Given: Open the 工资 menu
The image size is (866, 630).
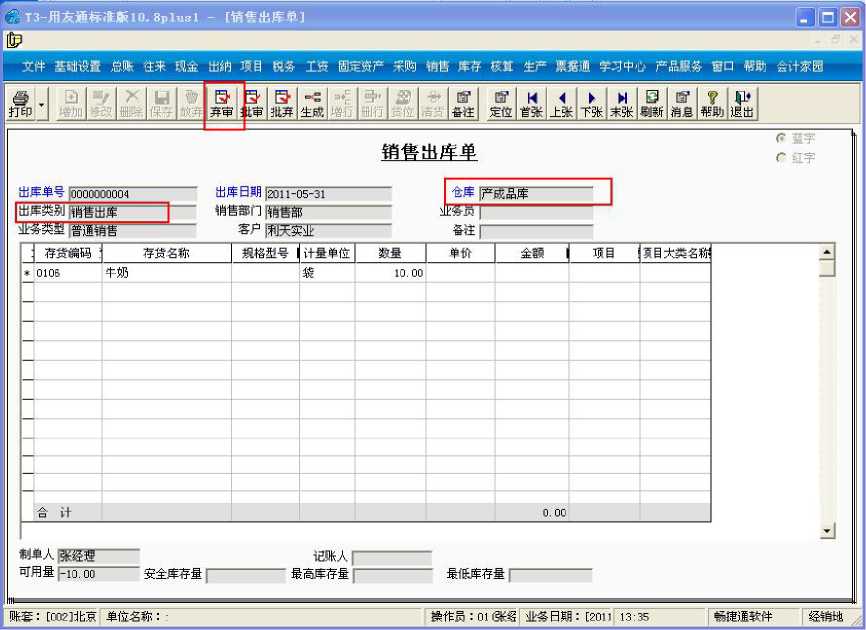Looking at the screenshot, I should 317,66.
